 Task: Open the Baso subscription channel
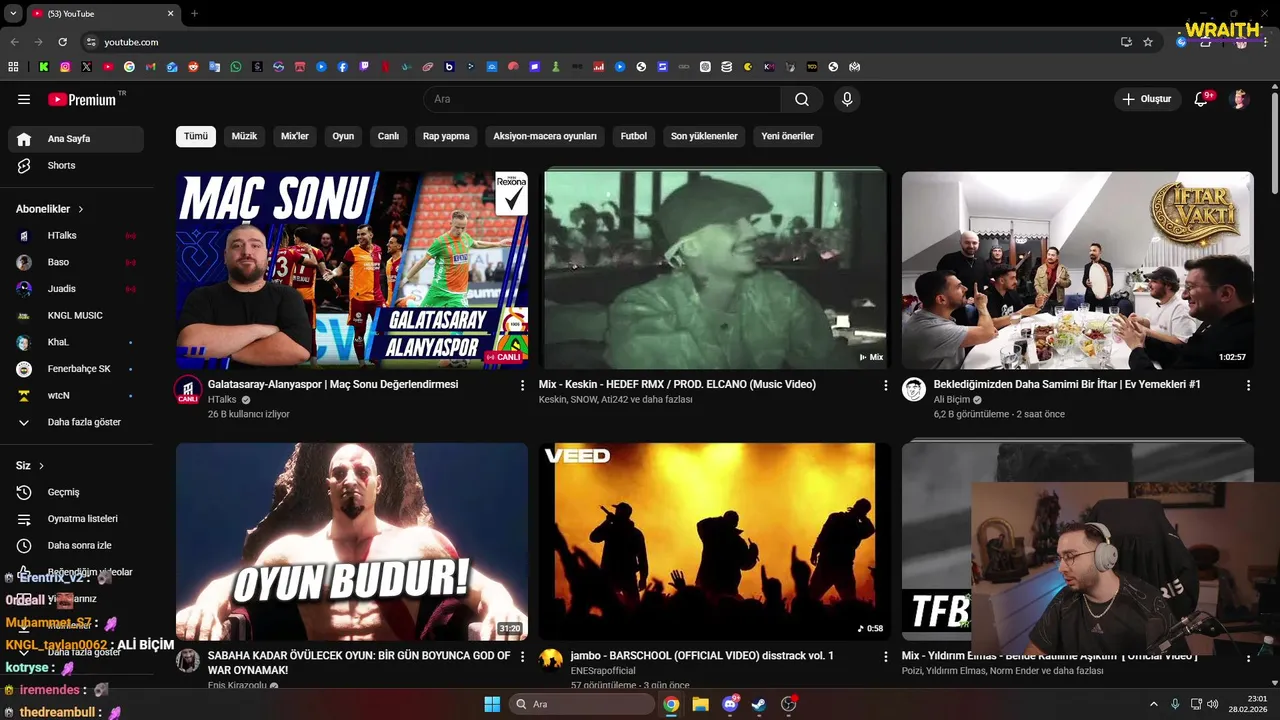pos(76,262)
